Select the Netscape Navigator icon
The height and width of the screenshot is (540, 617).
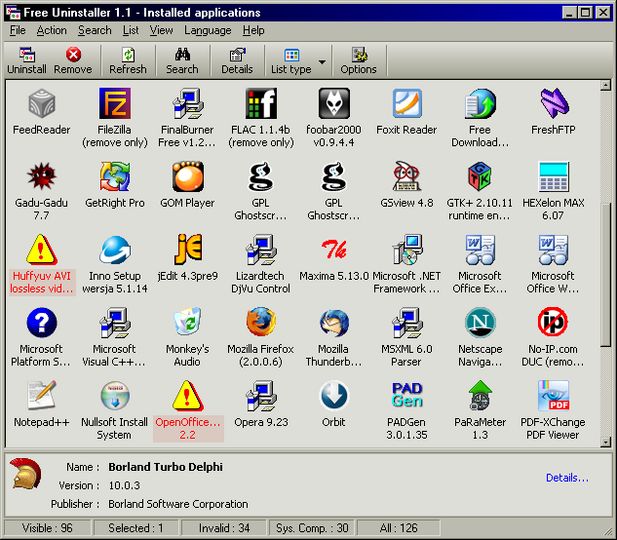point(480,323)
